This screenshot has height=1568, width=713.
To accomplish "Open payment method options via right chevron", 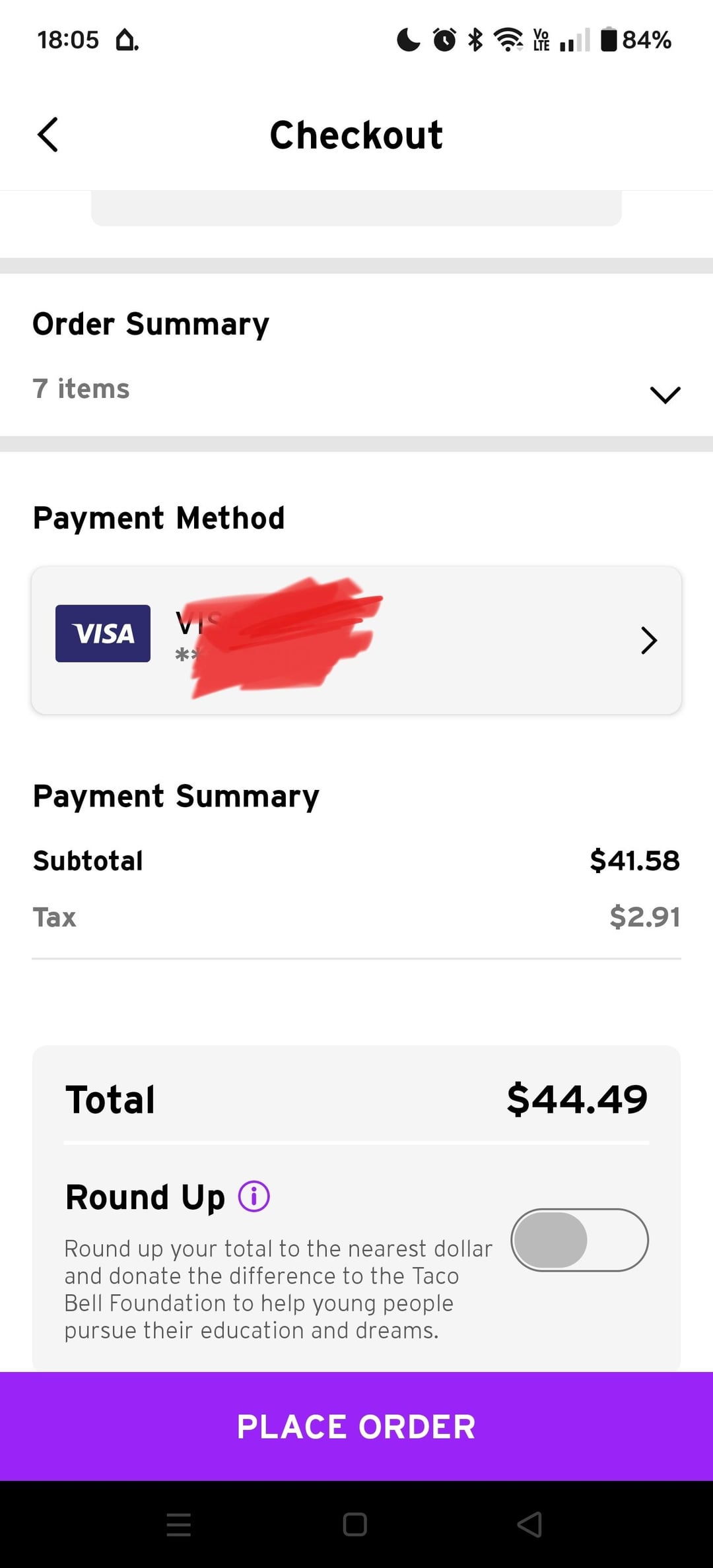I will pos(649,640).
